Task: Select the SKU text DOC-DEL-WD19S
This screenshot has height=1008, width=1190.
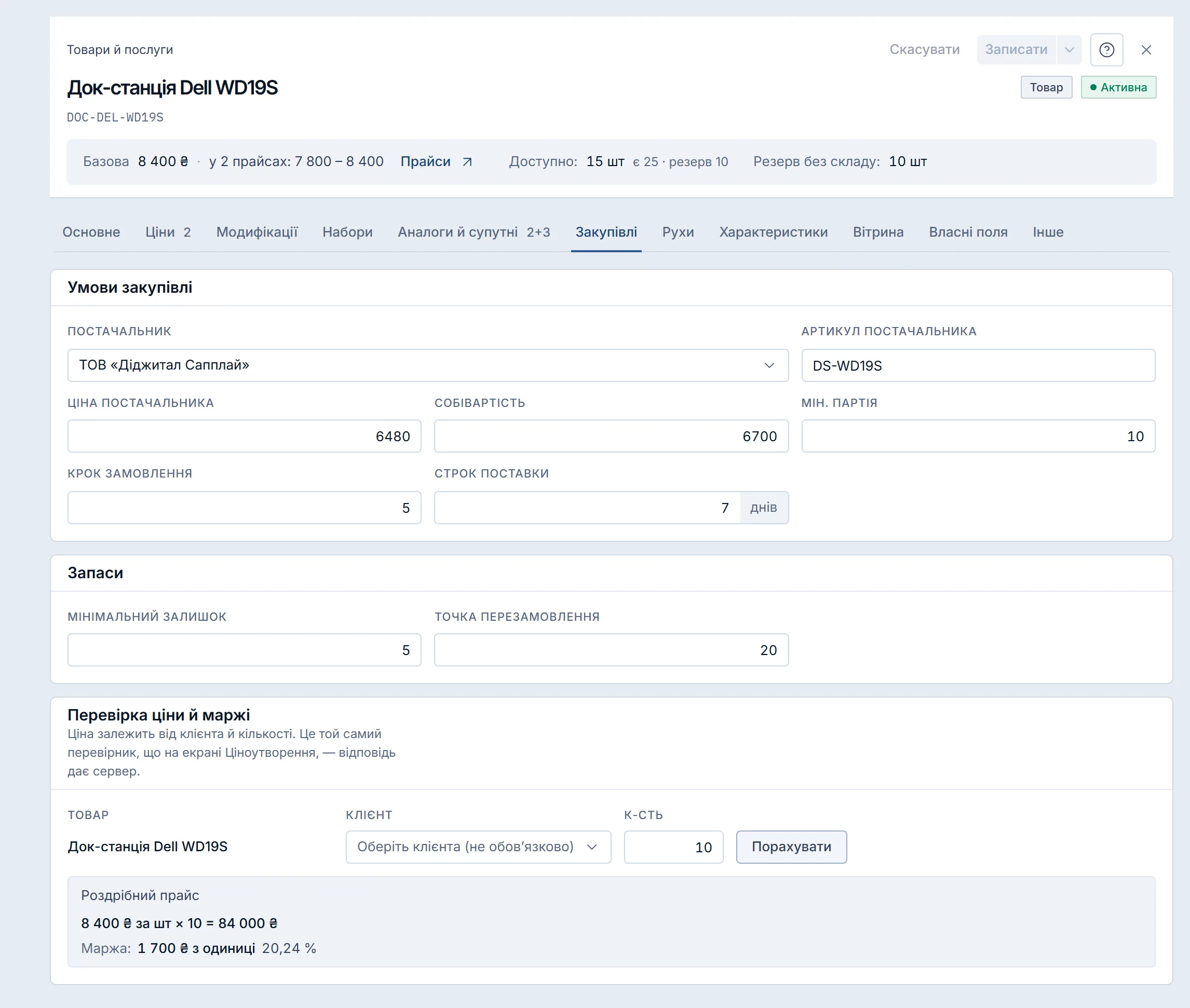Action: 115,117
